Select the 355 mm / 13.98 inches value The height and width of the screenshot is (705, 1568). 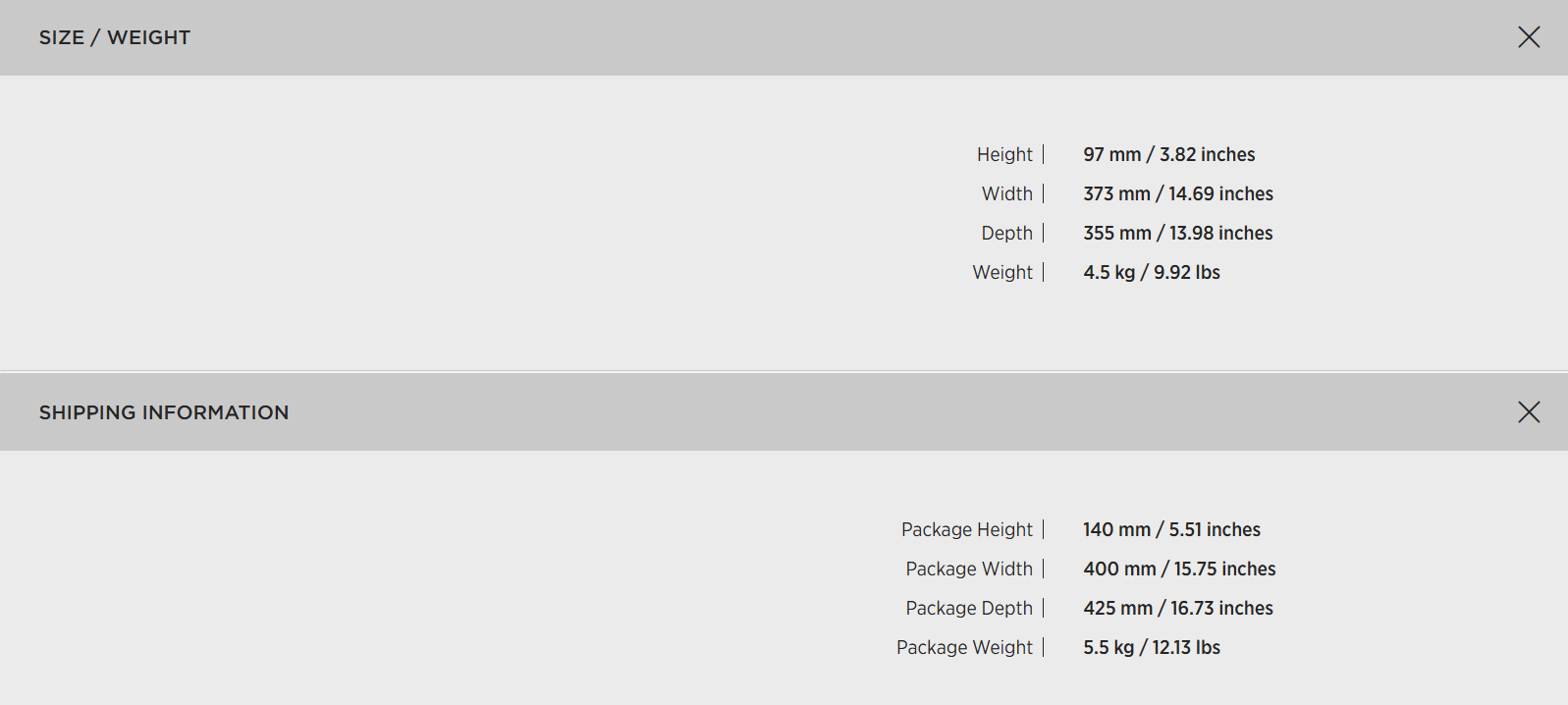click(x=1177, y=233)
